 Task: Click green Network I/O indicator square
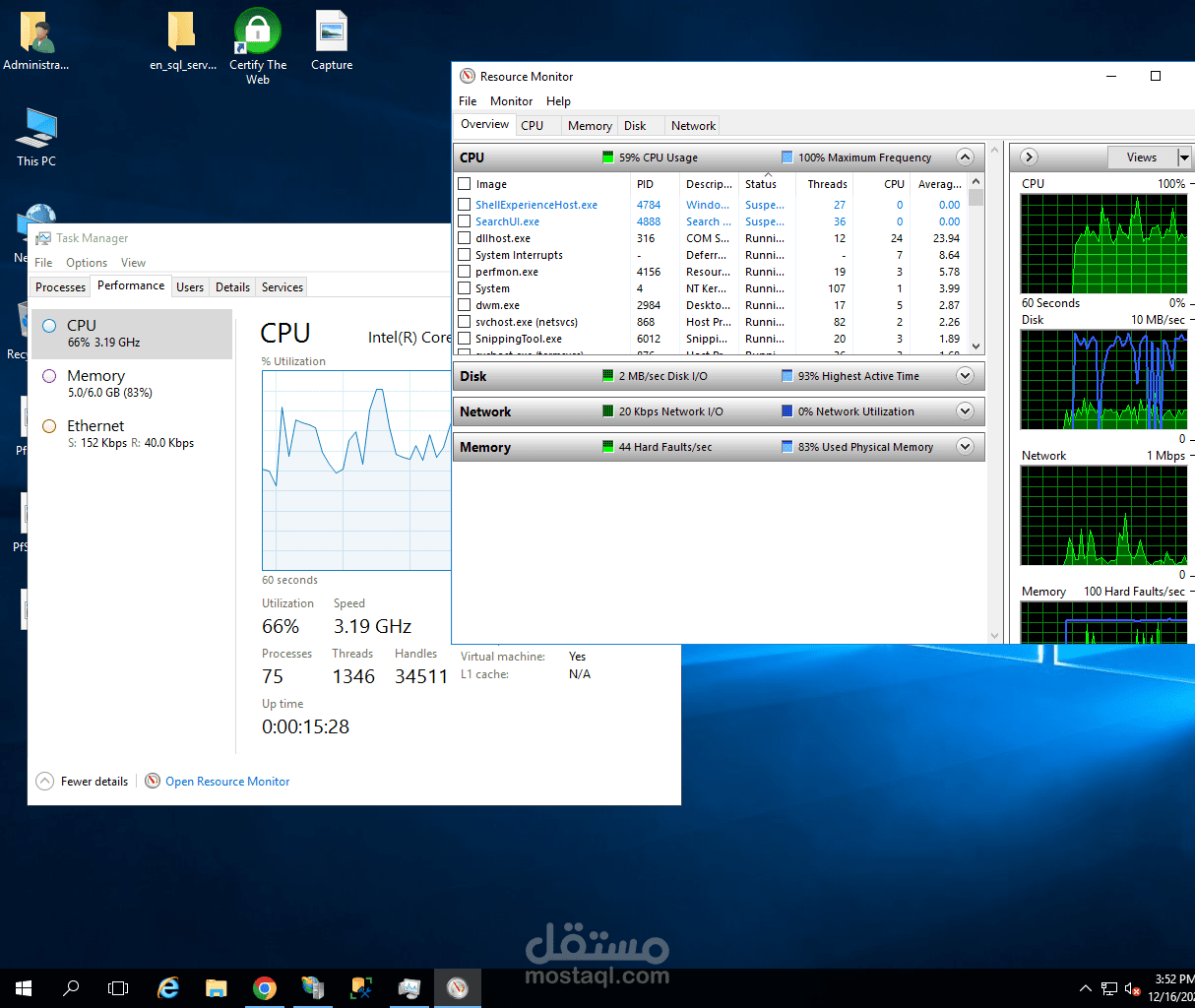pos(608,411)
